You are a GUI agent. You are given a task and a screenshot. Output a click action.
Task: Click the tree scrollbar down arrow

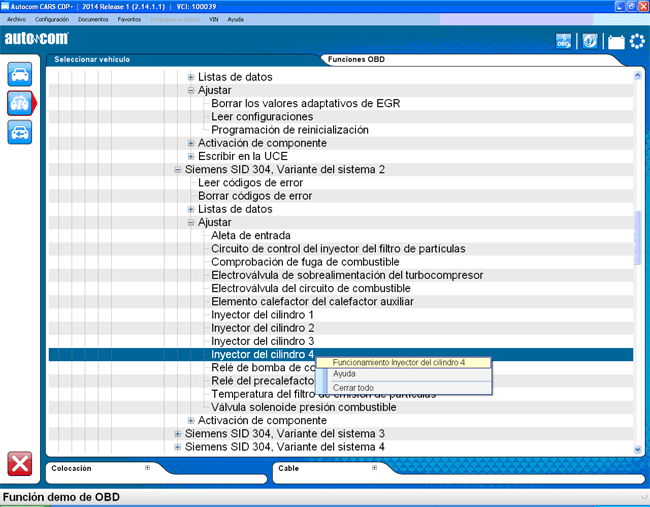[x=638, y=449]
